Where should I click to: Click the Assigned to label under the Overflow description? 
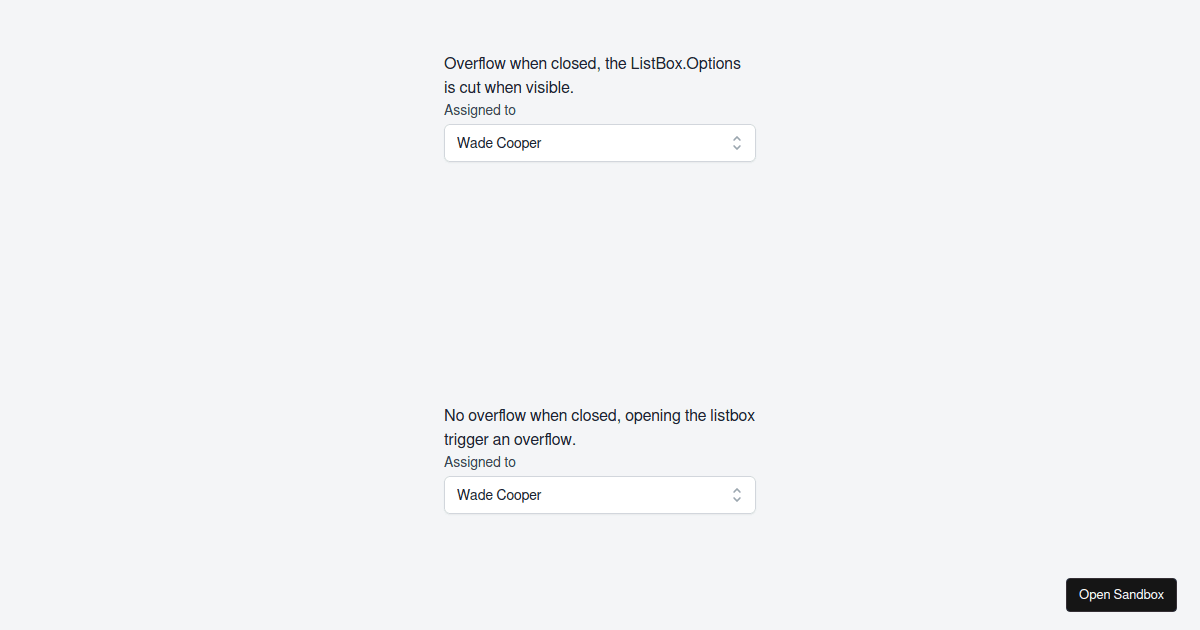(x=480, y=110)
